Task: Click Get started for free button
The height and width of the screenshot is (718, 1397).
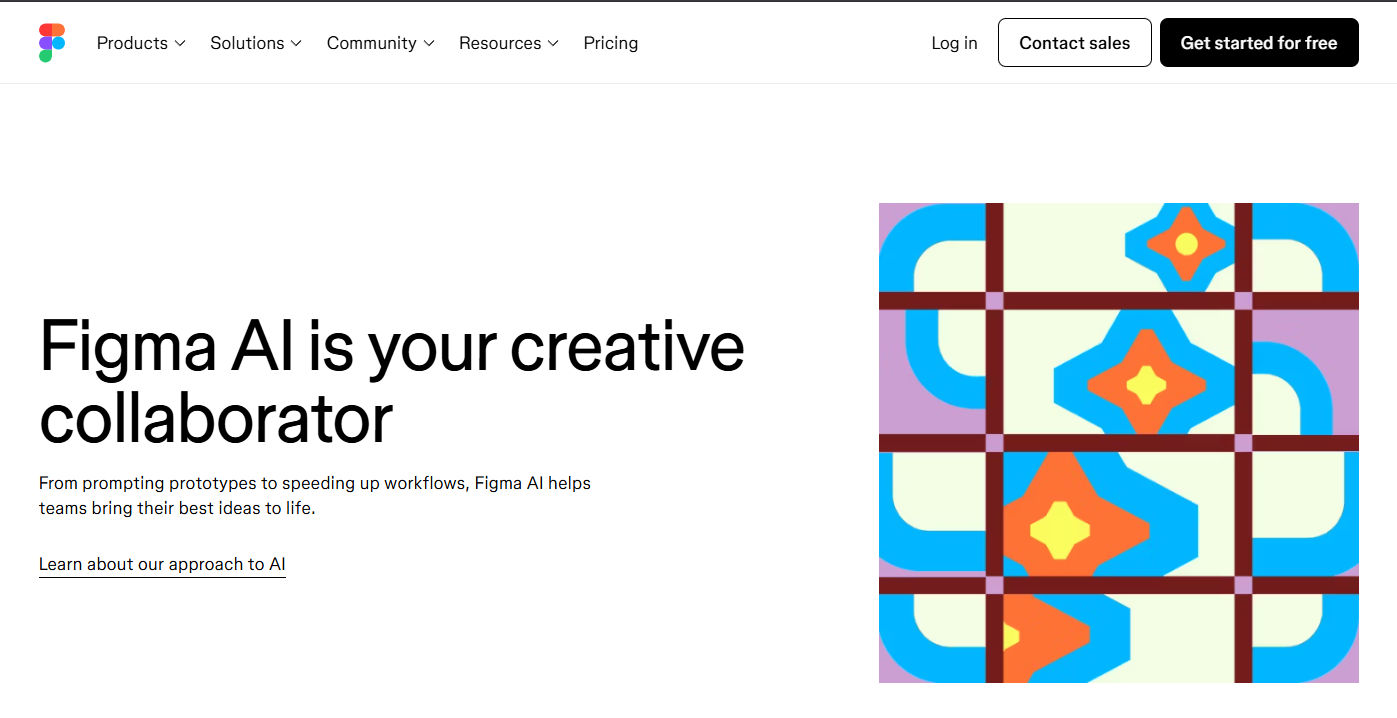Action: tap(1258, 43)
